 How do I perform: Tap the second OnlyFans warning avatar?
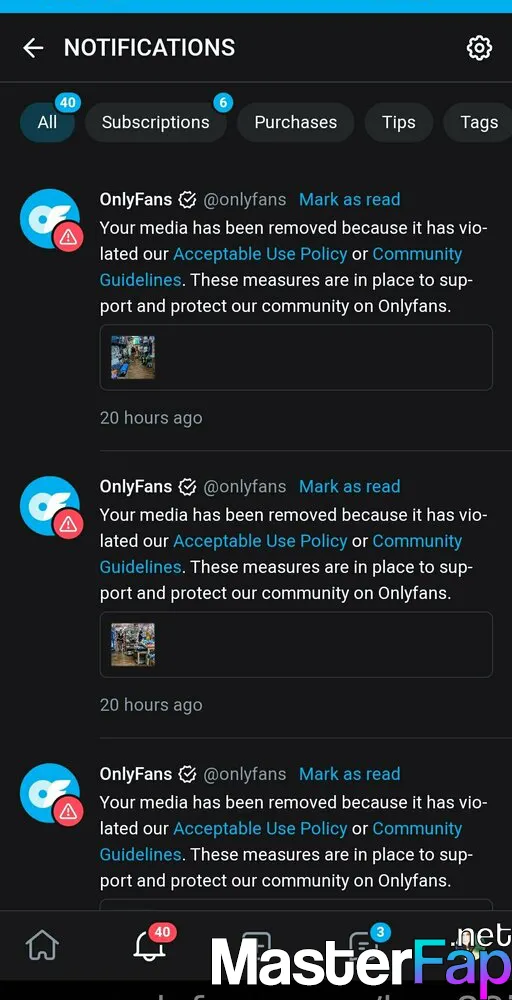50,506
